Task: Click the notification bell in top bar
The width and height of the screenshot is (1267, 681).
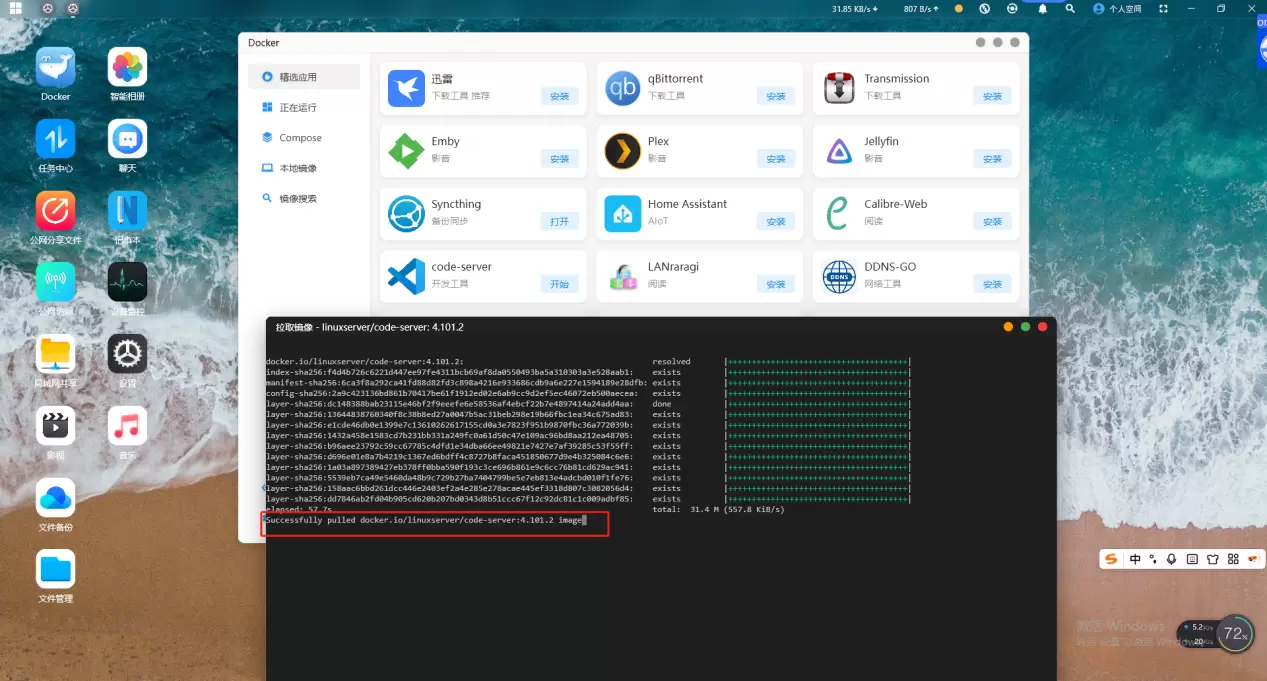Action: [1042, 8]
